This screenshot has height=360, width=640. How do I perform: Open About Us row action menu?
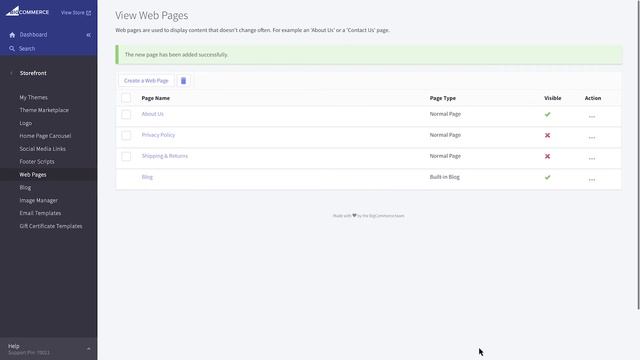point(592,117)
